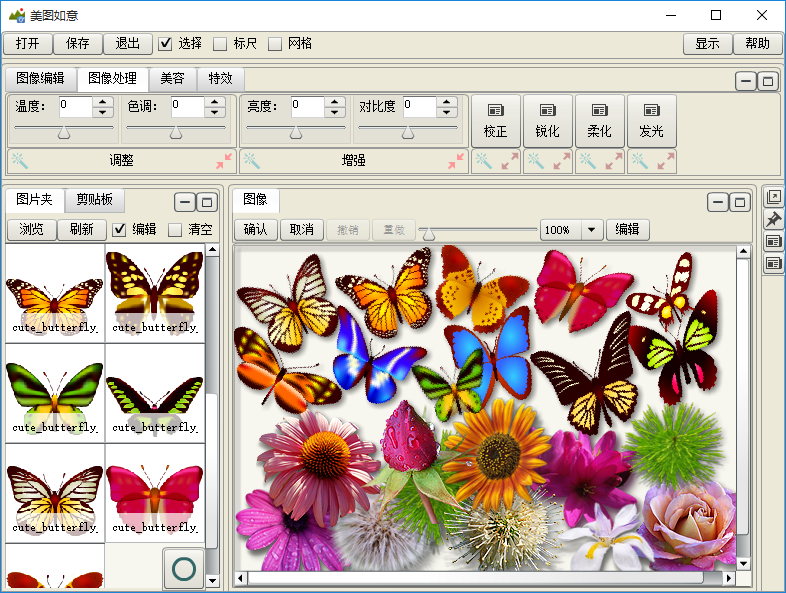Click the magic wand icon in 增强 panel
The height and width of the screenshot is (593, 786).
tap(252, 161)
